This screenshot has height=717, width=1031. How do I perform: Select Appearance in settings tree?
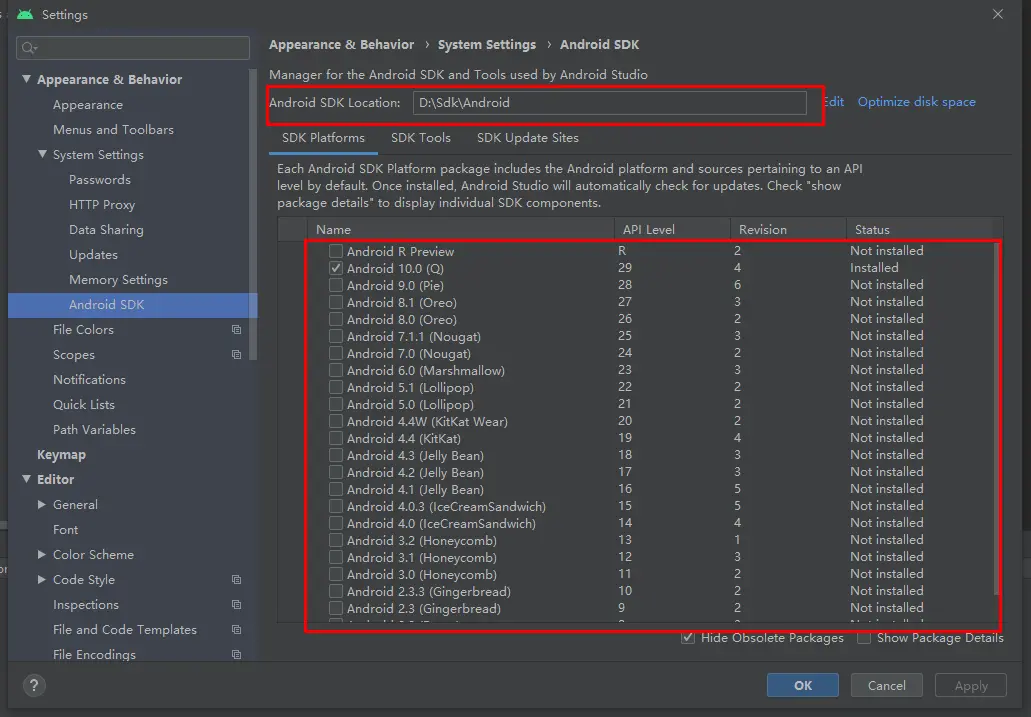click(88, 105)
